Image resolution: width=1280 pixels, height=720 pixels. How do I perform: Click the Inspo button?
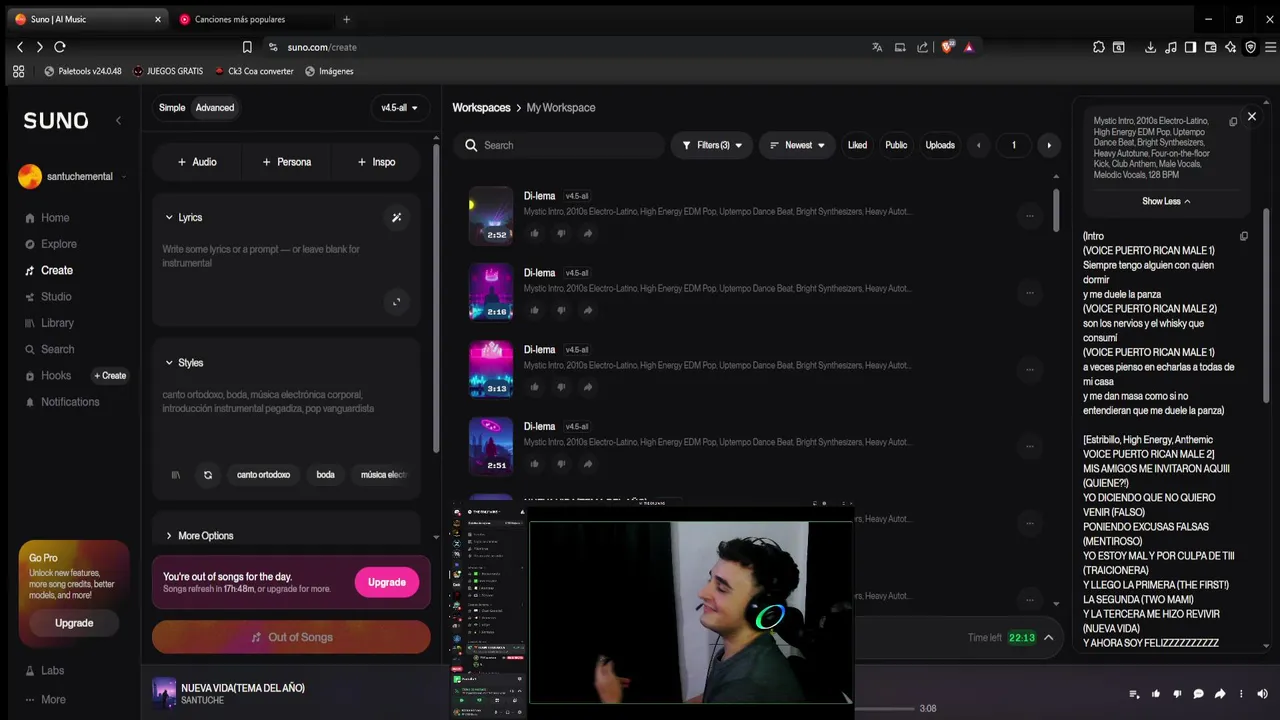coord(377,162)
